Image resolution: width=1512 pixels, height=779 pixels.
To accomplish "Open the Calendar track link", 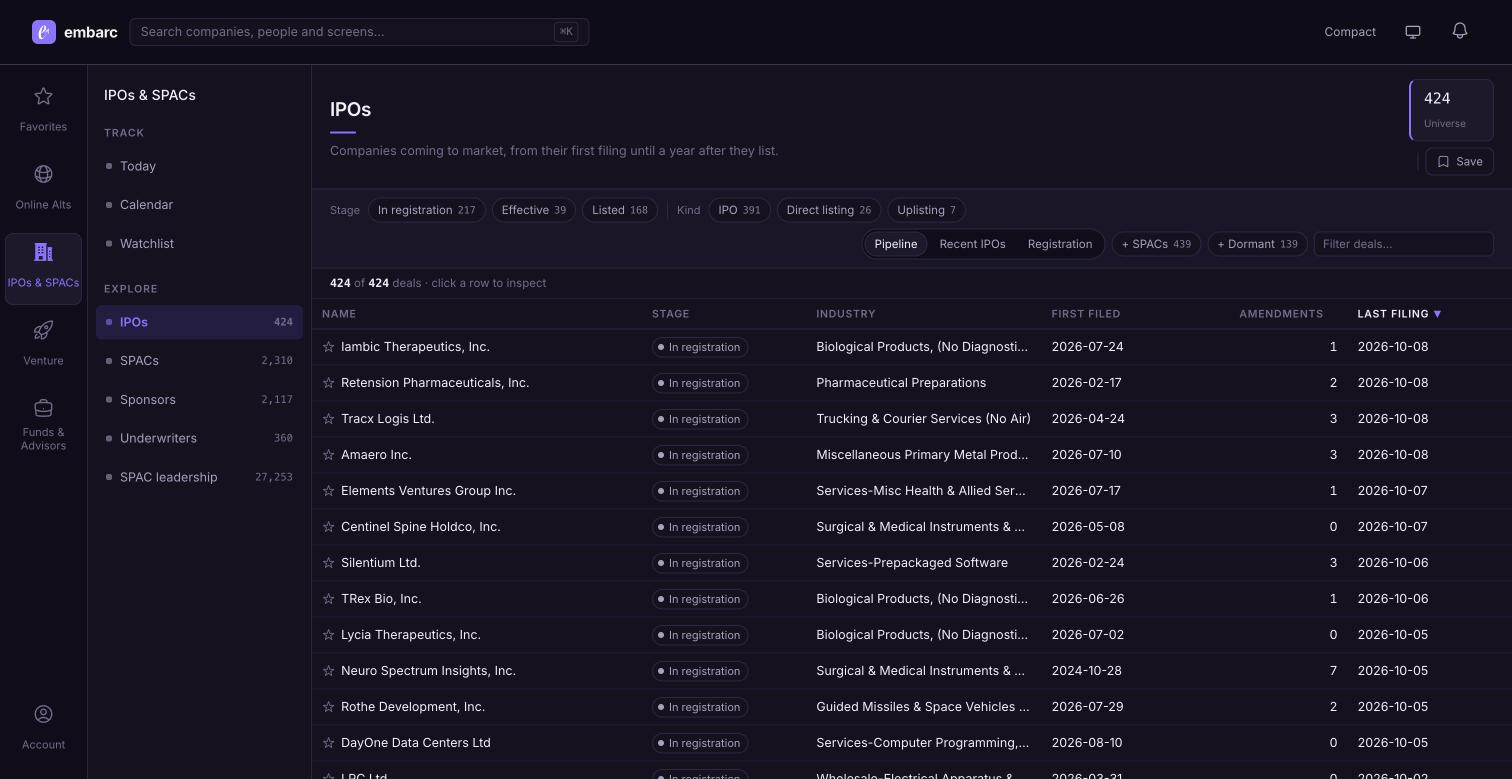I will pyautogui.click(x=199, y=205).
